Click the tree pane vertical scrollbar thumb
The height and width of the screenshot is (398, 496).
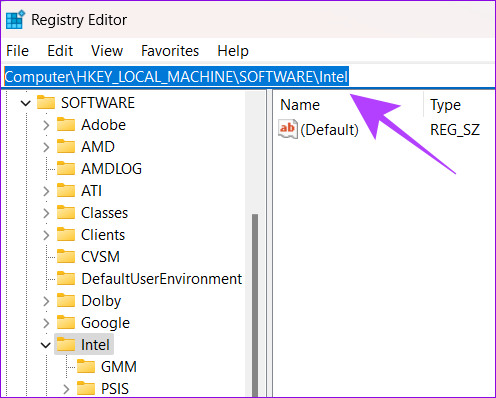[x=255, y=305]
